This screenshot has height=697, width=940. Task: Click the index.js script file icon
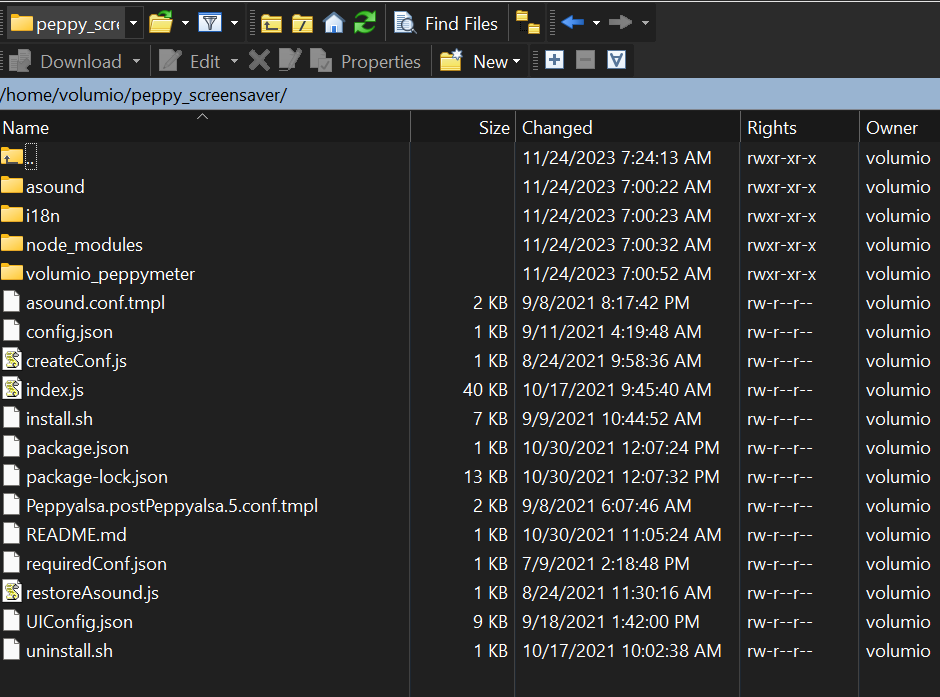[12, 389]
